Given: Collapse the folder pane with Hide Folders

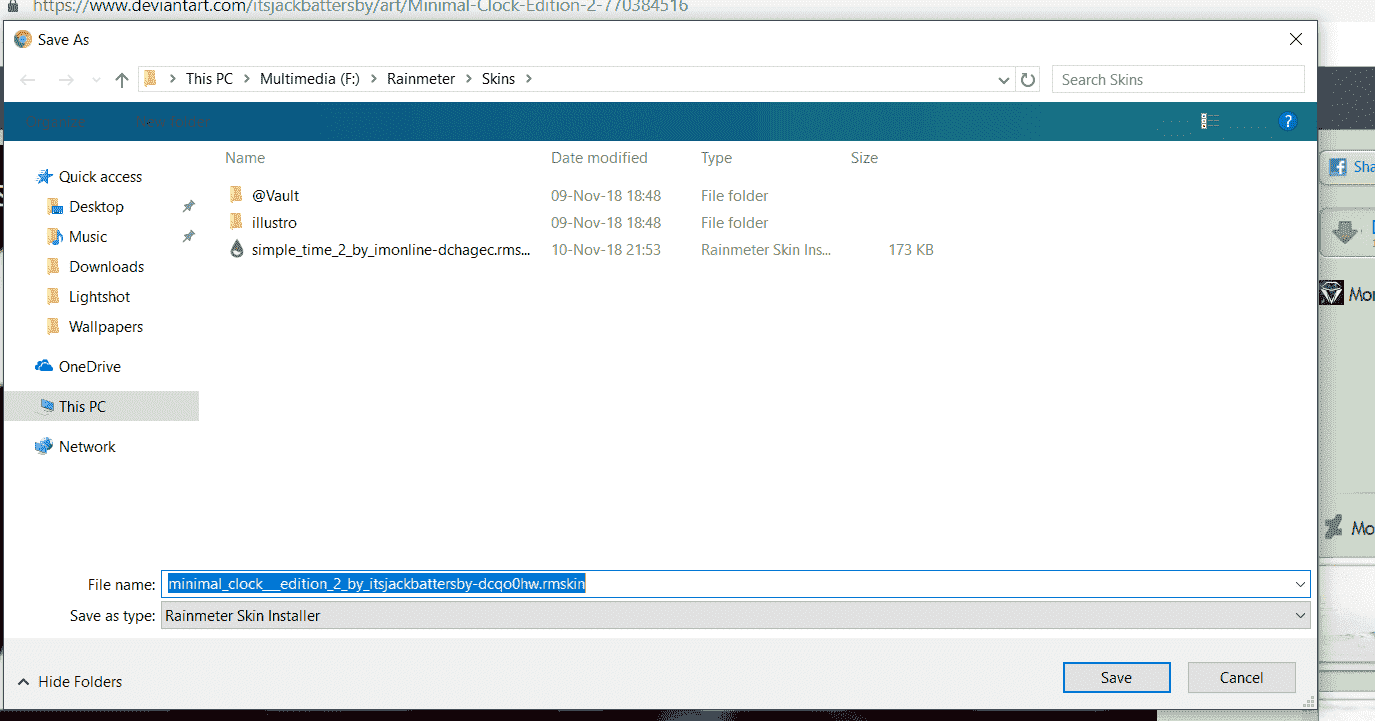Looking at the screenshot, I should point(70,681).
